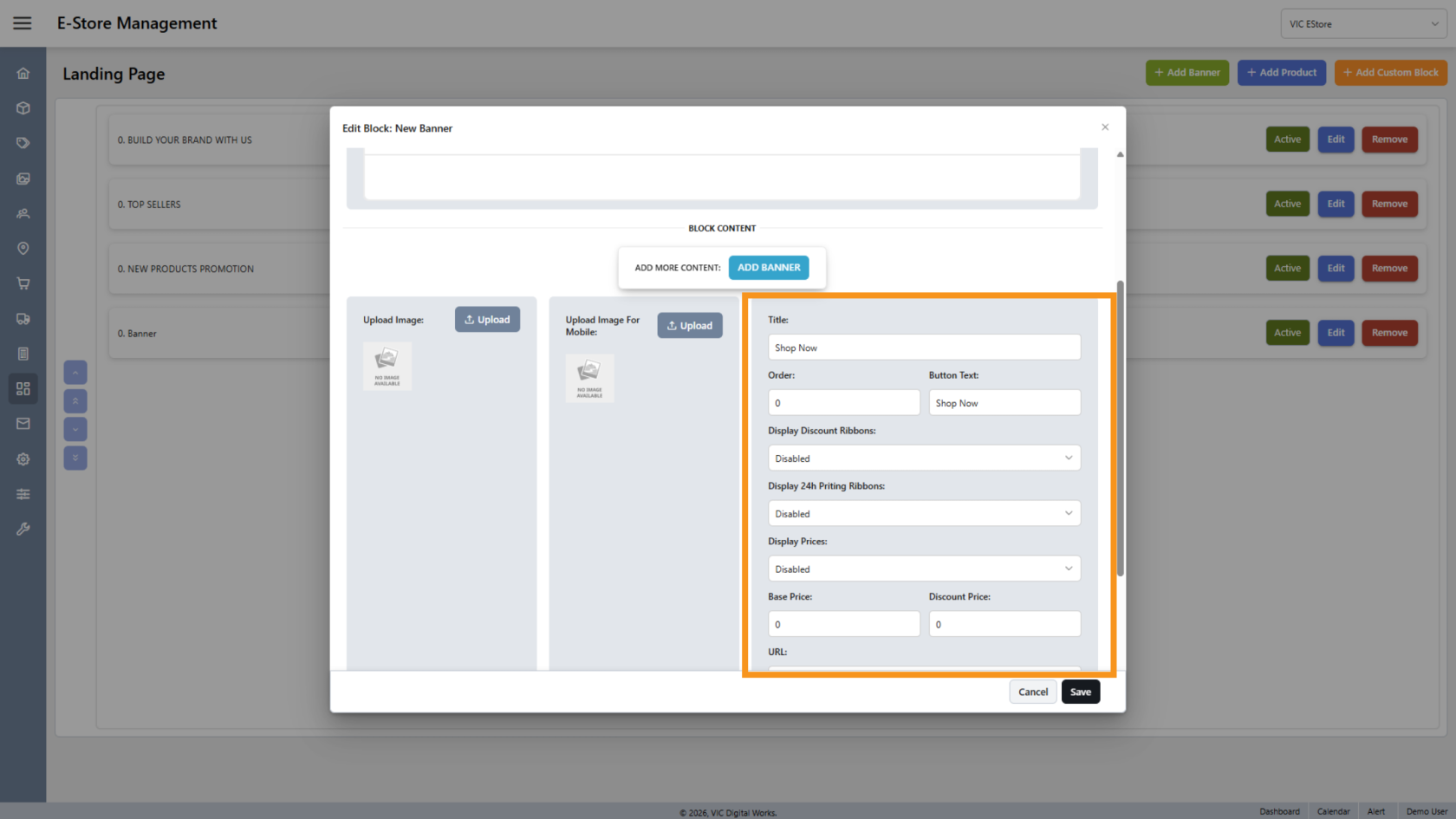
Task: Expand the Display Discount Ribbons dropdown
Action: pos(924,458)
